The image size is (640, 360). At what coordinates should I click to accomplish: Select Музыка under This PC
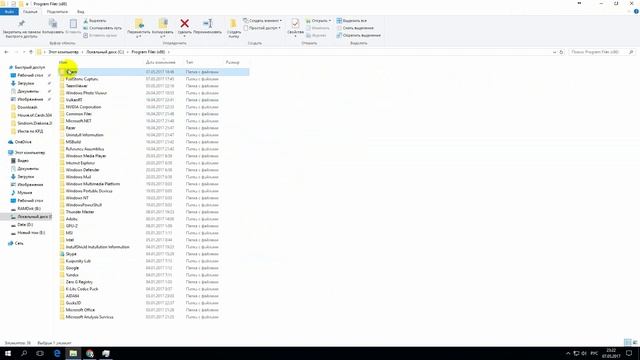pos(24,192)
